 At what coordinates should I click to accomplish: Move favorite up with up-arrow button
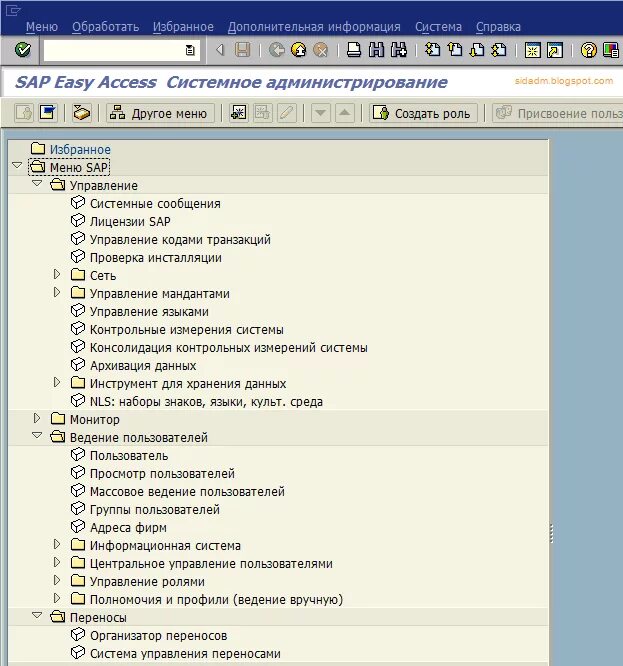pyautogui.click(x=345, y=113)
